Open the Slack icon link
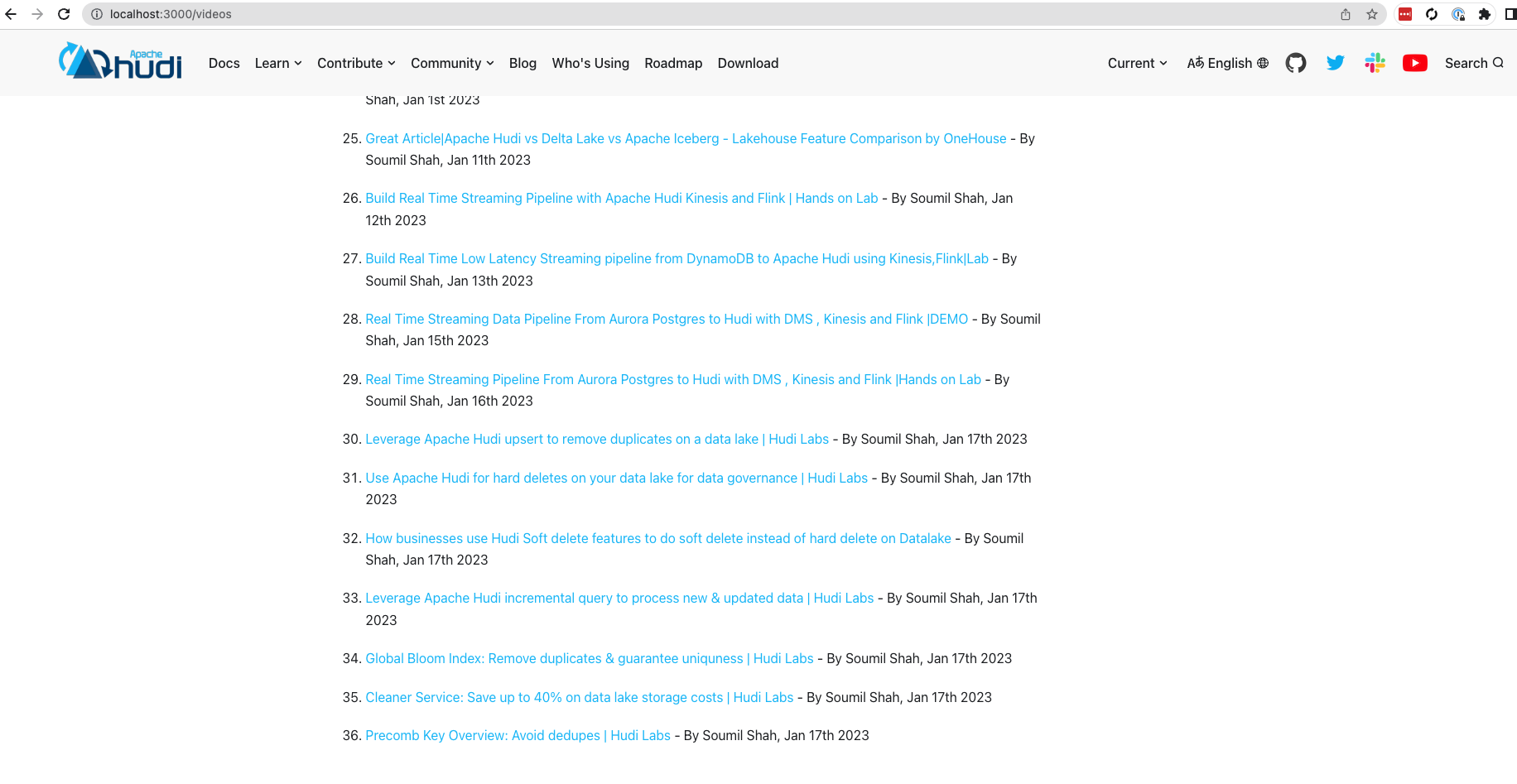 pos(1375,63)
